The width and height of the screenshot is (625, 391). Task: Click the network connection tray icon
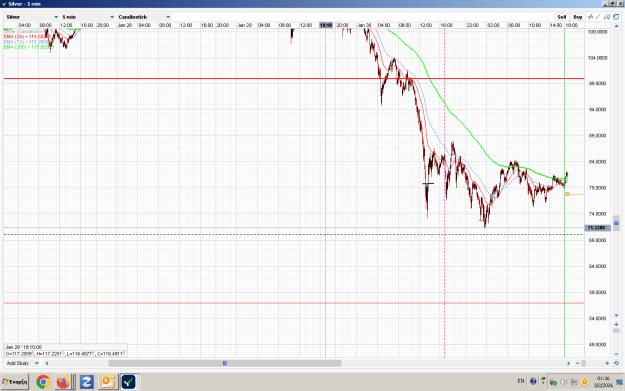(x=574, y=382)
